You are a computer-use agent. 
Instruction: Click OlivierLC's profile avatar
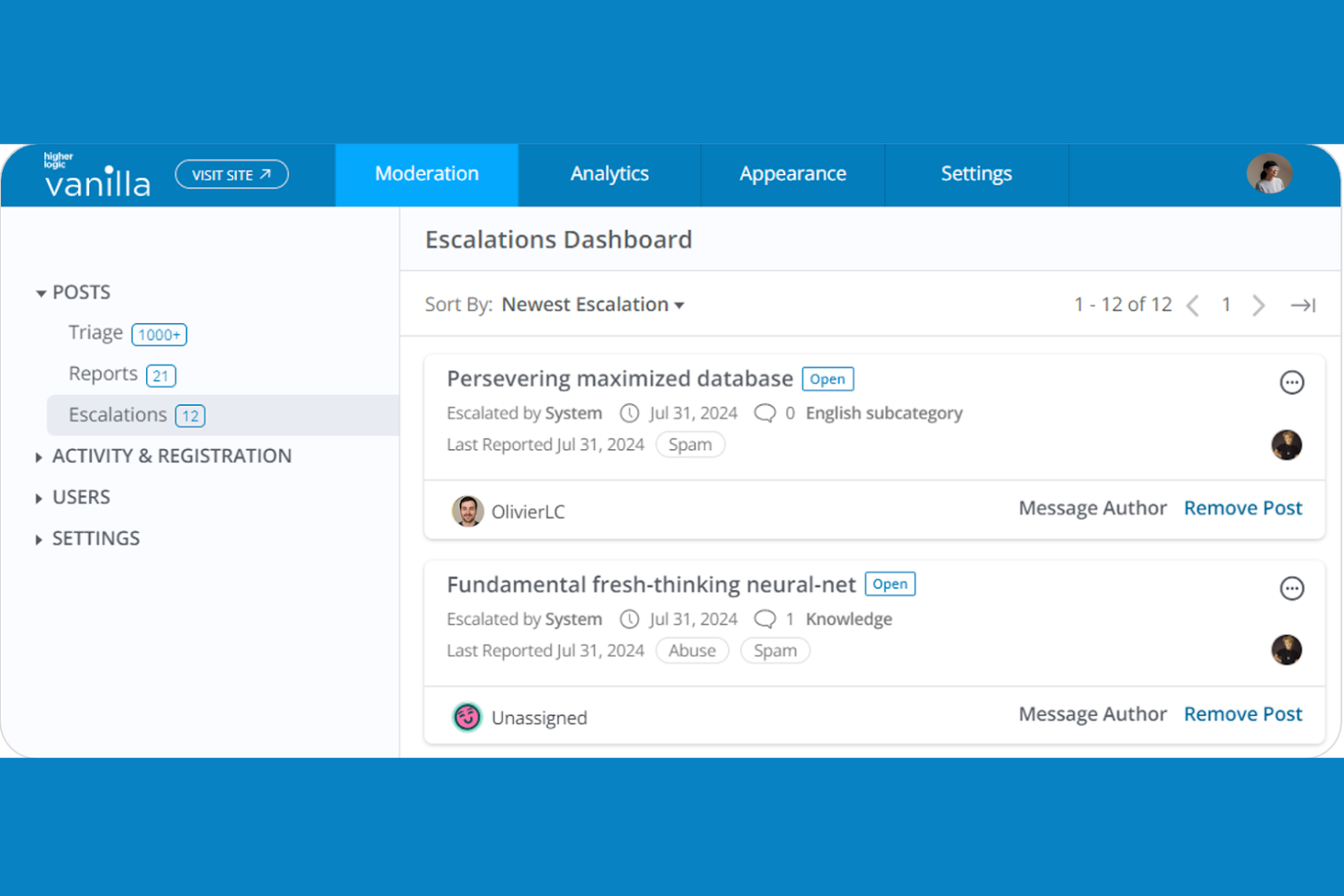pos(467,511)
